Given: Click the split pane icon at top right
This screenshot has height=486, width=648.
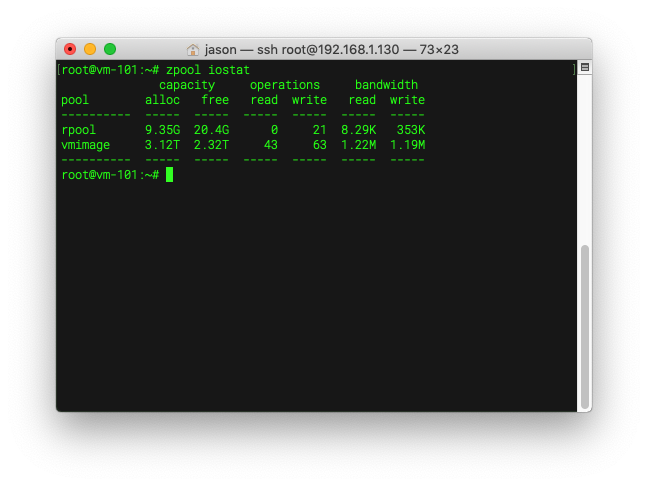Looking at the screenshot, I should 585,67.
